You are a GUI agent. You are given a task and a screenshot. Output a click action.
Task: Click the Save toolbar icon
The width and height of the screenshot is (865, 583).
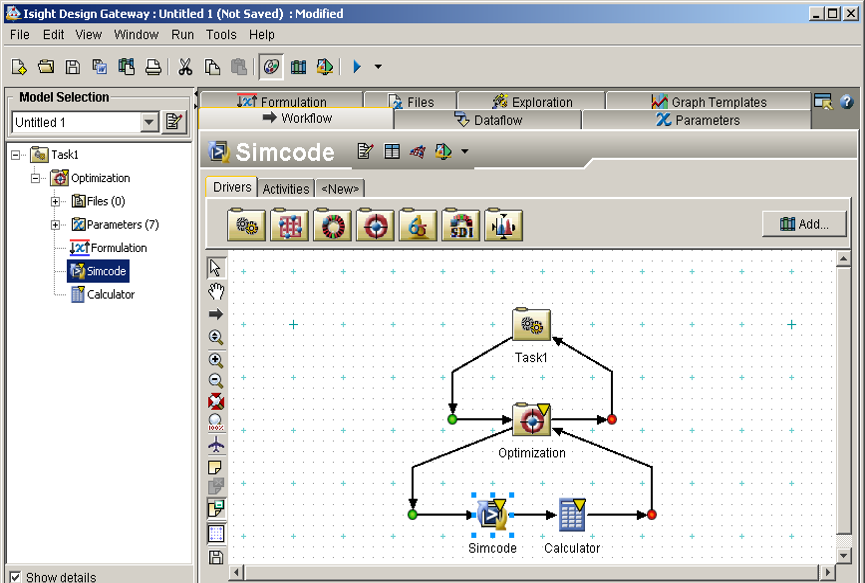coord(72,67)
